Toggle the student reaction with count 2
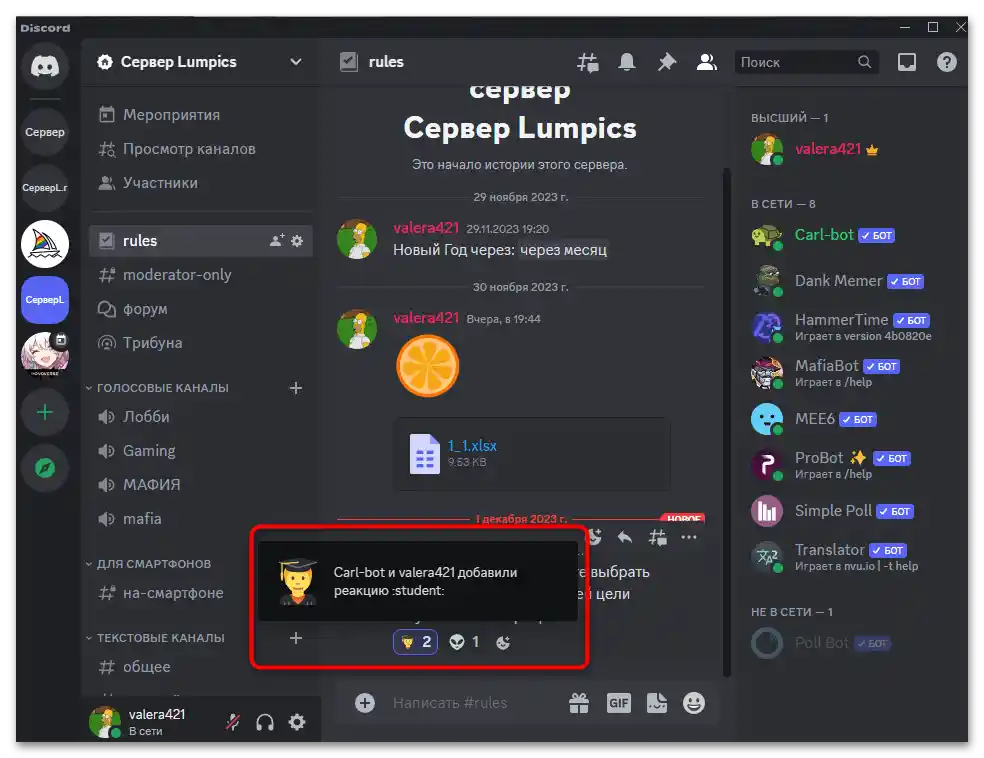The height and width of the screenshot is (758, 984). point(415,642)
